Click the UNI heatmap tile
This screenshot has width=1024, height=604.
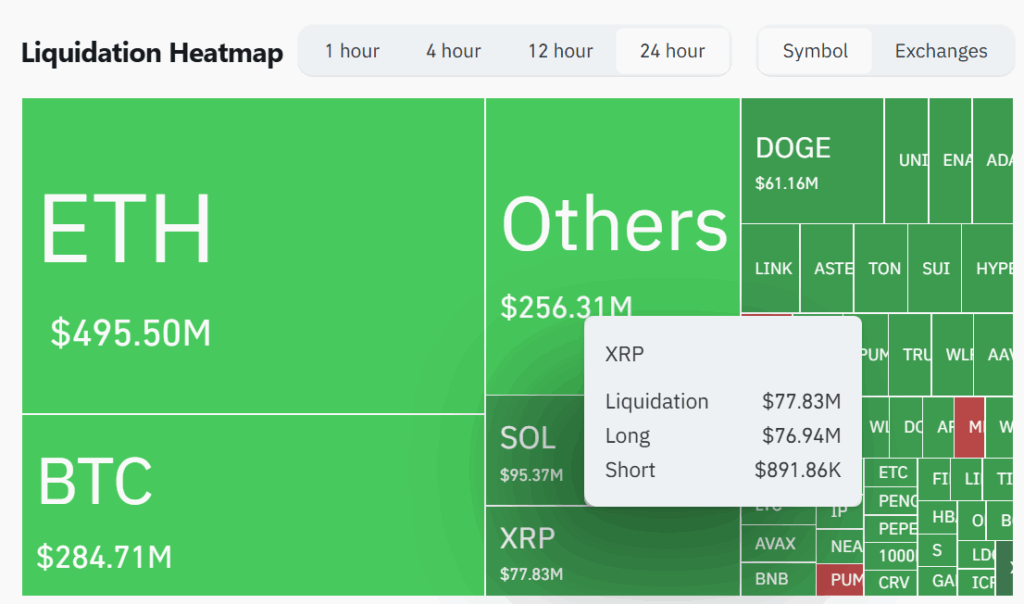pyautogui.click(x=906, y=161)
